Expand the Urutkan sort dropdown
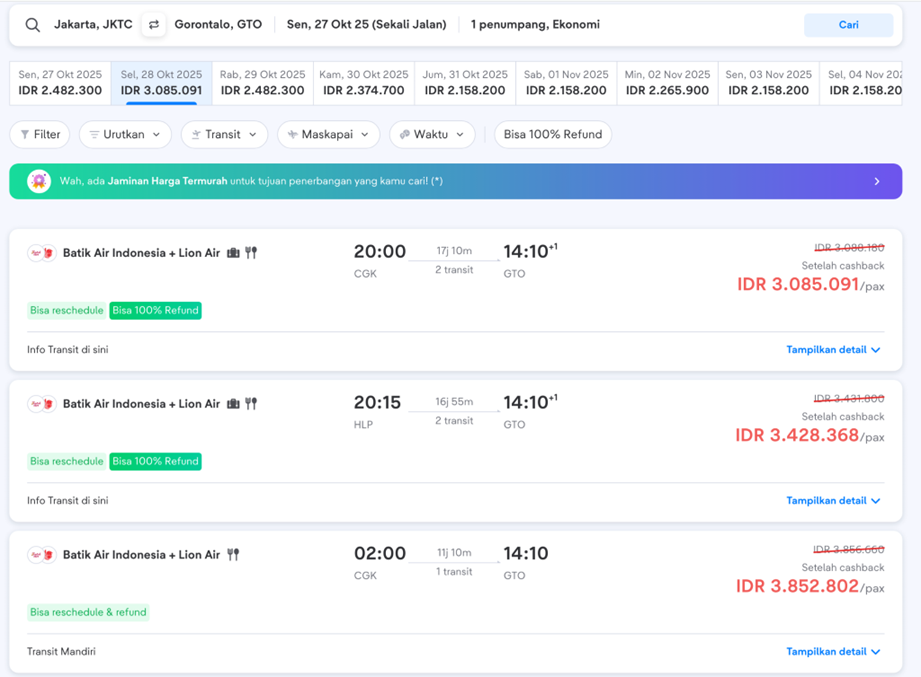Image resolution: width=921 pixels, height=677 pixels. [125, 135]
